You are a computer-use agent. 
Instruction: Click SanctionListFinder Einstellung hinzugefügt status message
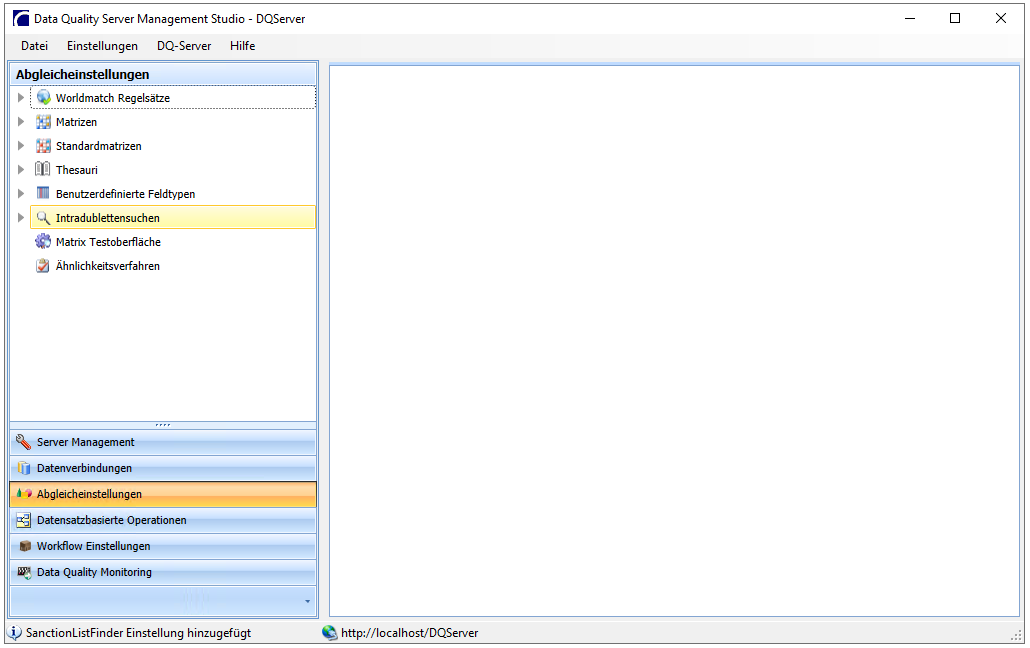pos(139,633)
